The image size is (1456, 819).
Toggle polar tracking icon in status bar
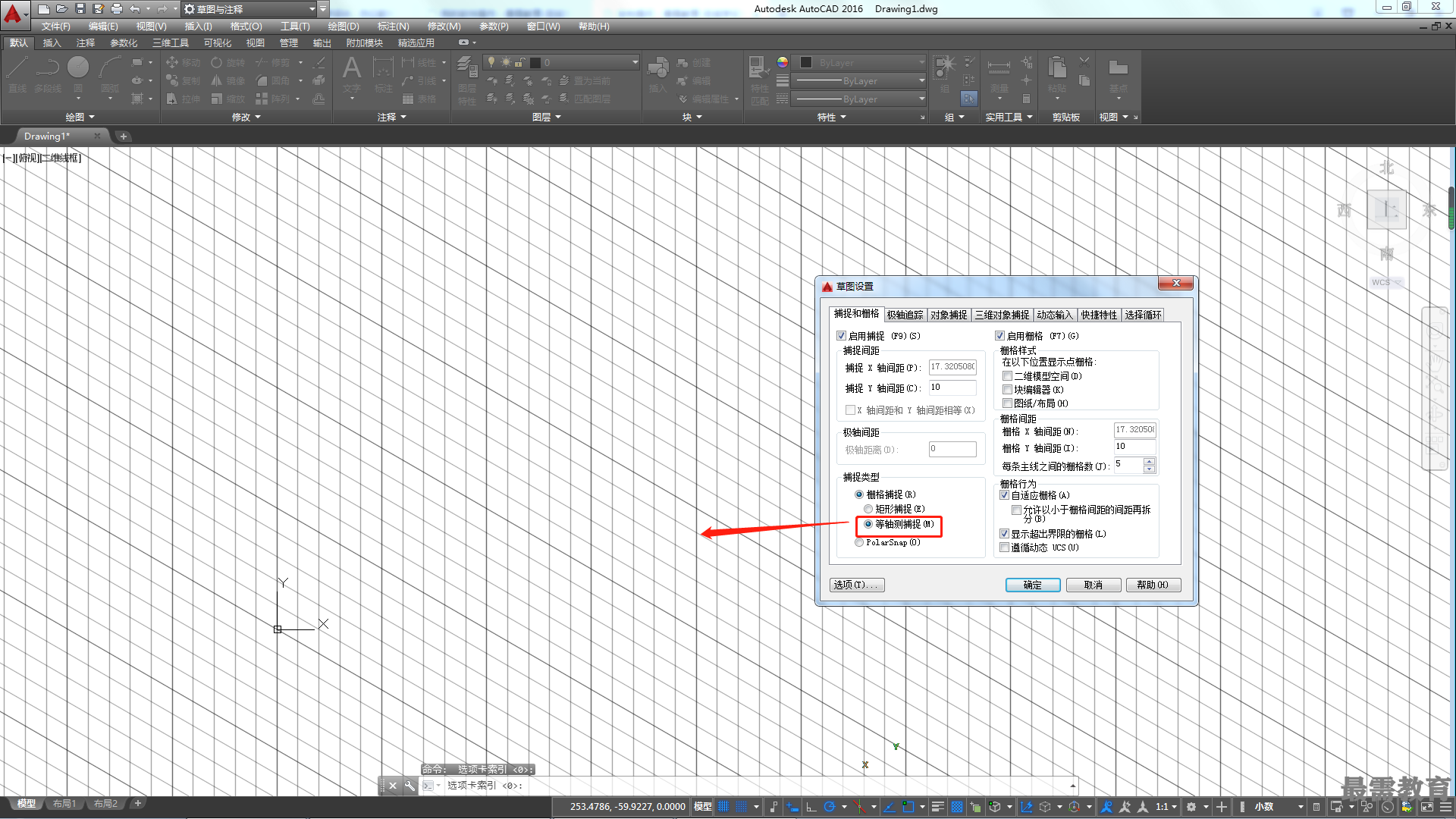tap(829, 807)
